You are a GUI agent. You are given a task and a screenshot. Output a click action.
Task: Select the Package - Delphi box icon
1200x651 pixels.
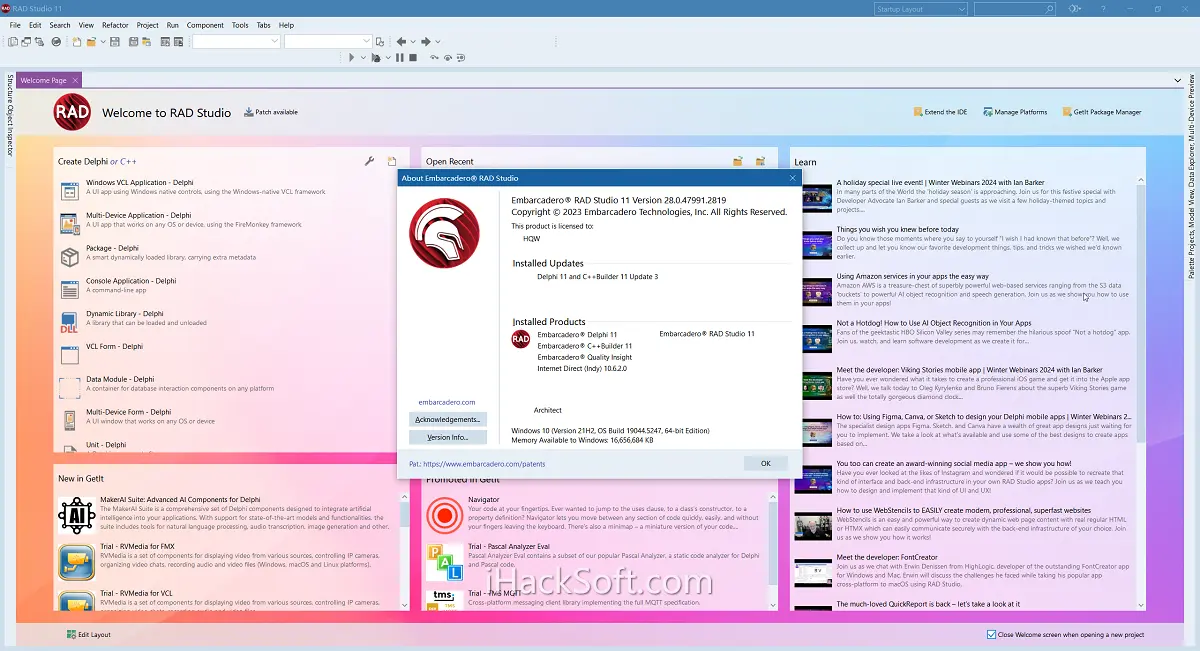(69, 257)
